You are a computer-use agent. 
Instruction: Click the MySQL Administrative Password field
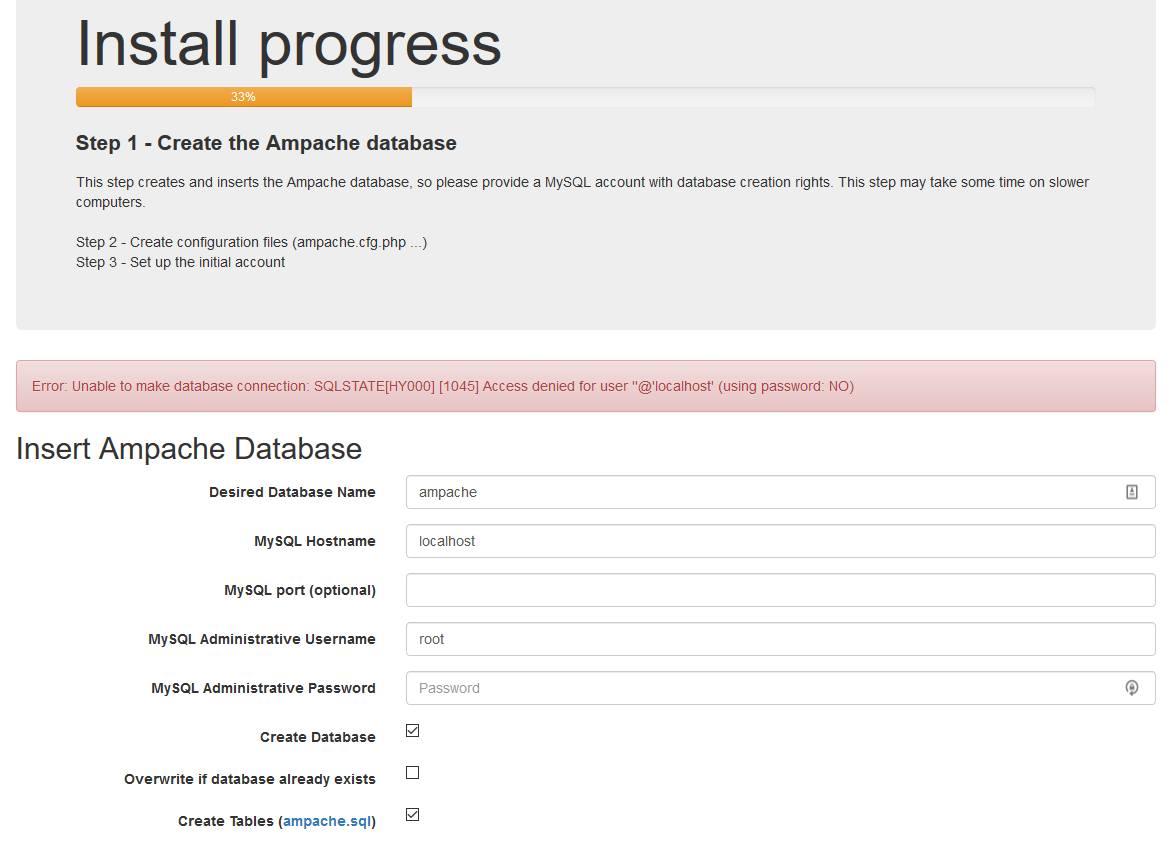pyautogui.click(x=700, y=688)
